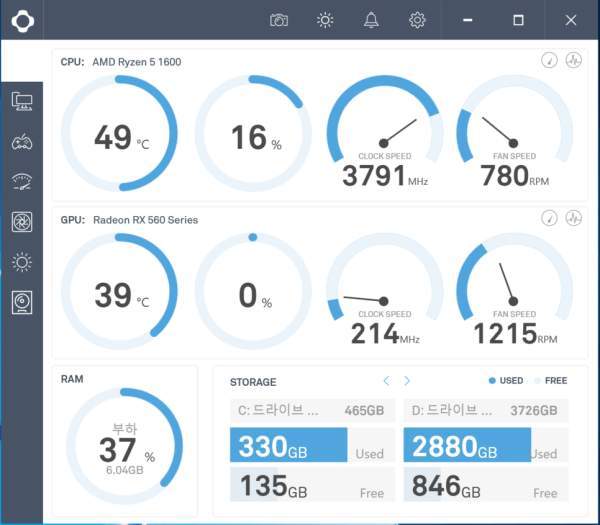
Task: Minimize the CAM window
Action: click(x=468, y=20)
